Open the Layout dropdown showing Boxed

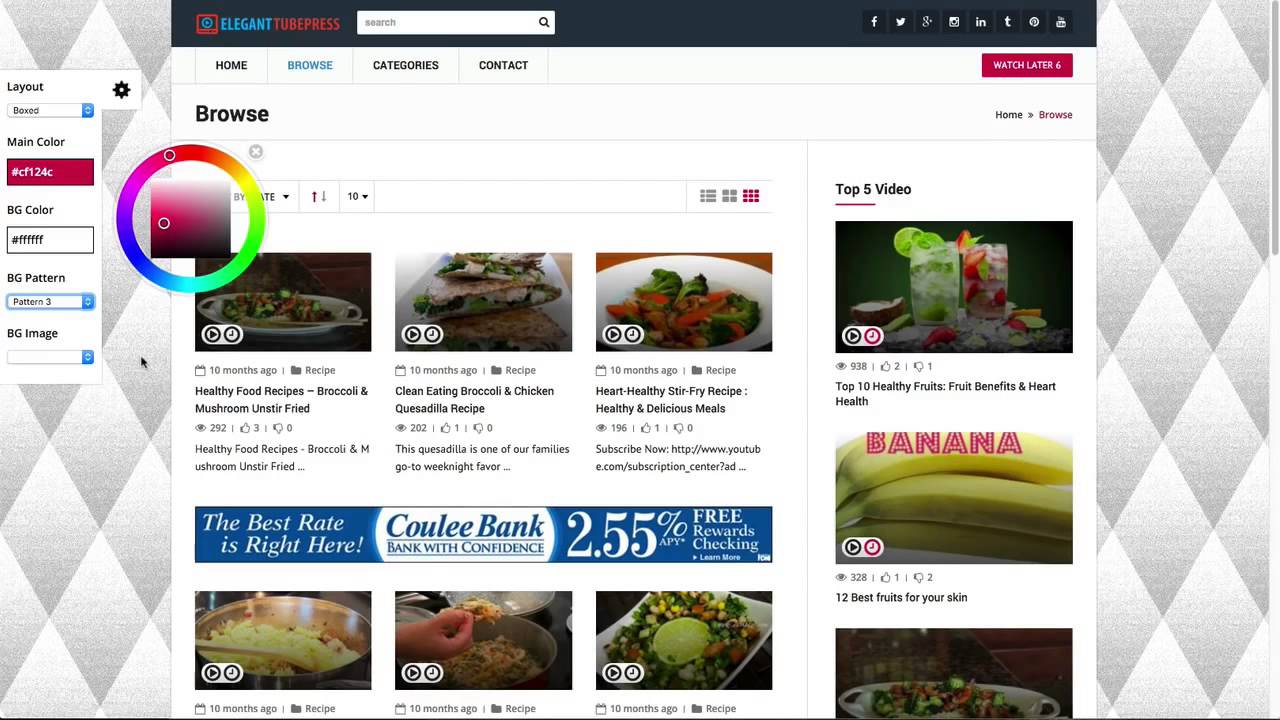[50, 111]
